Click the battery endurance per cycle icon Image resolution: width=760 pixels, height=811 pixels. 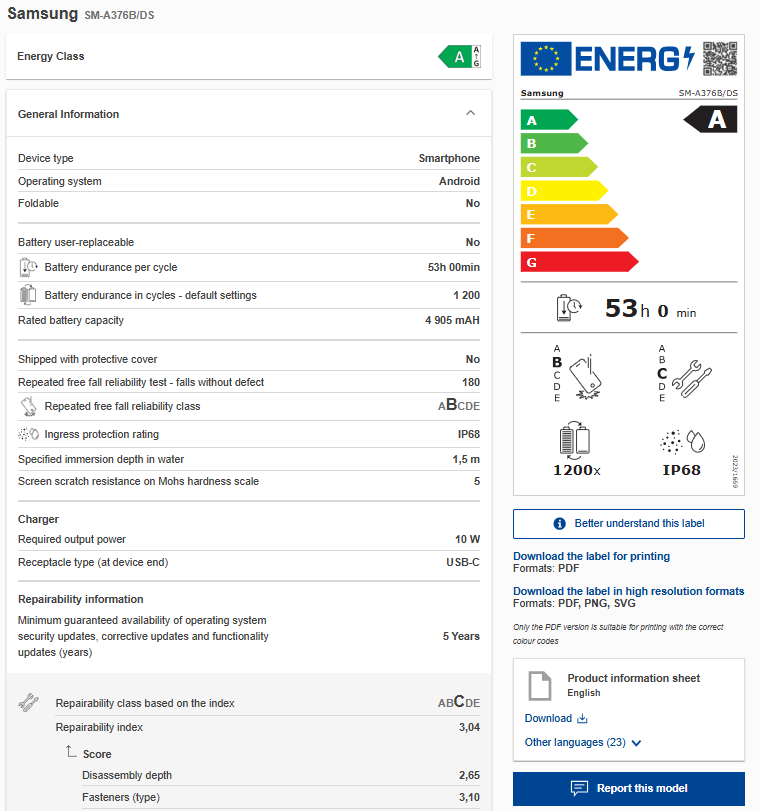pos(28,268)
